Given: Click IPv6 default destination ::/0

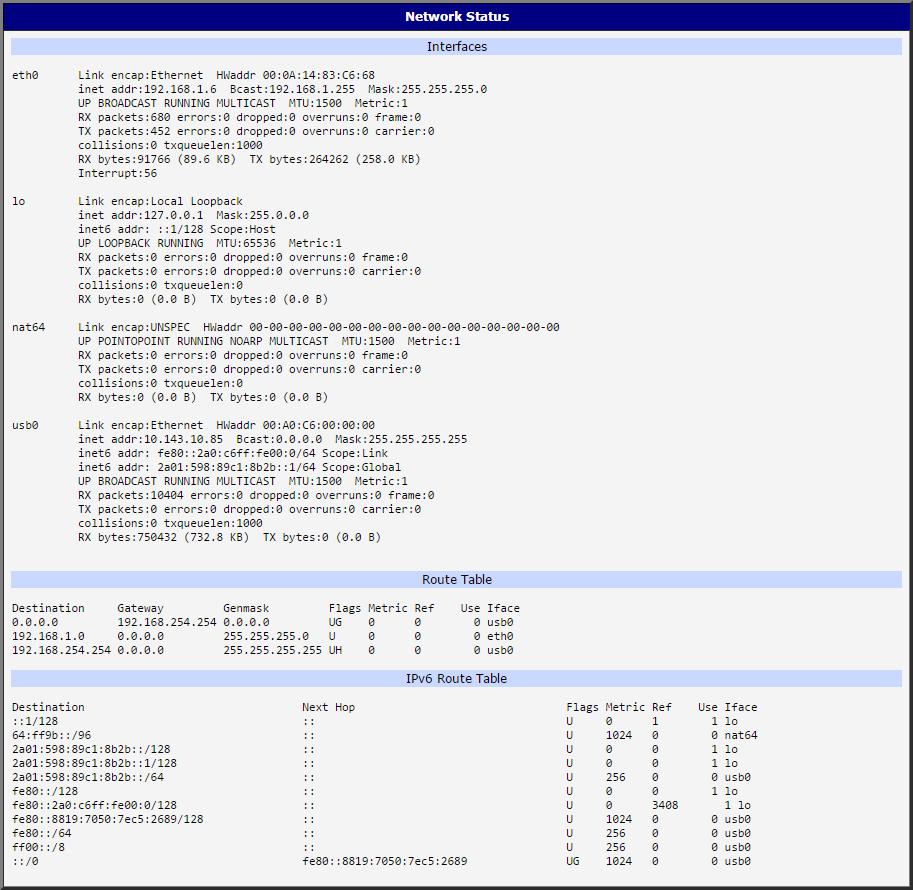Looking at the screenshot, I should (25, 861).
